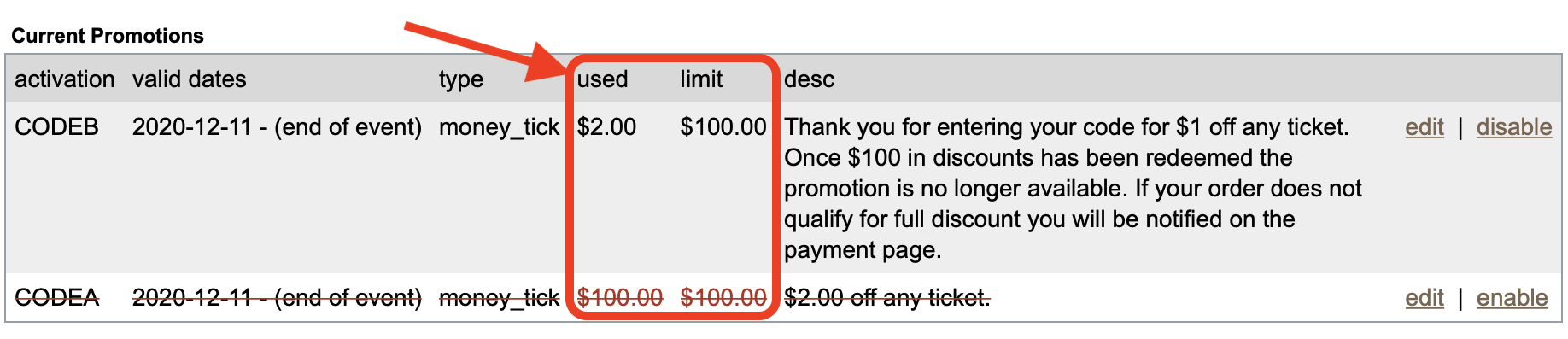Screen dimensions: 1568x339
Task: Click the red $100.00 used amount for CODEA
Action: (620, 298)
